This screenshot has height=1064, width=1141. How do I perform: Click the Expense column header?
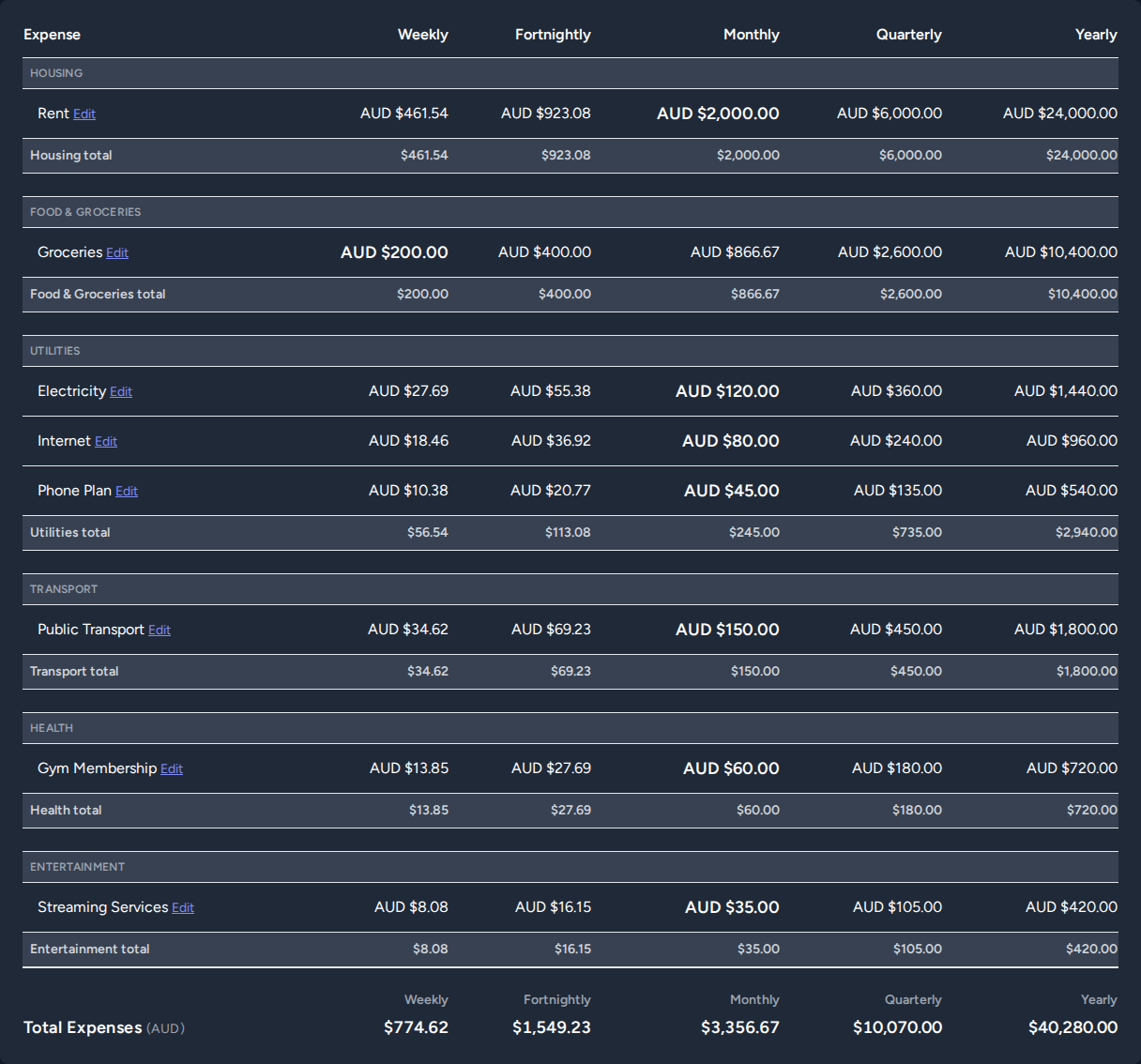tap(52, 35)
